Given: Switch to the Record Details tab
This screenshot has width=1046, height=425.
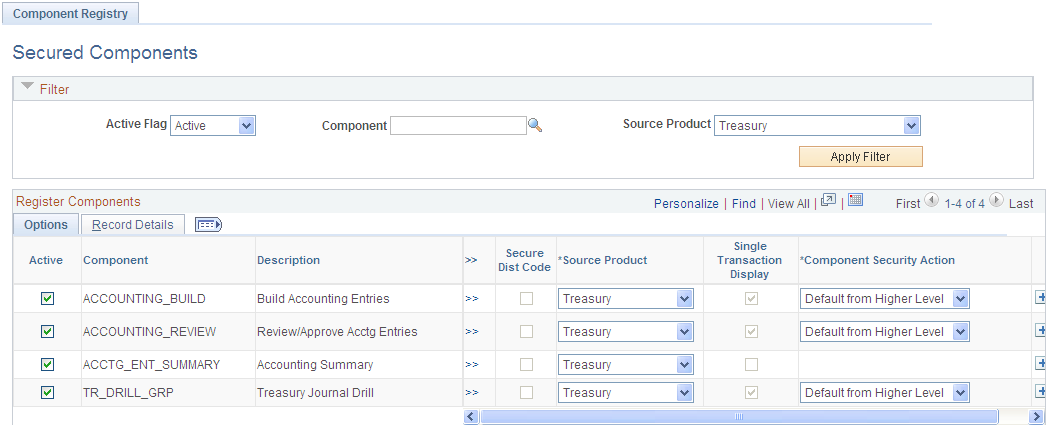Looking at the screenshot, I should 132,225.
